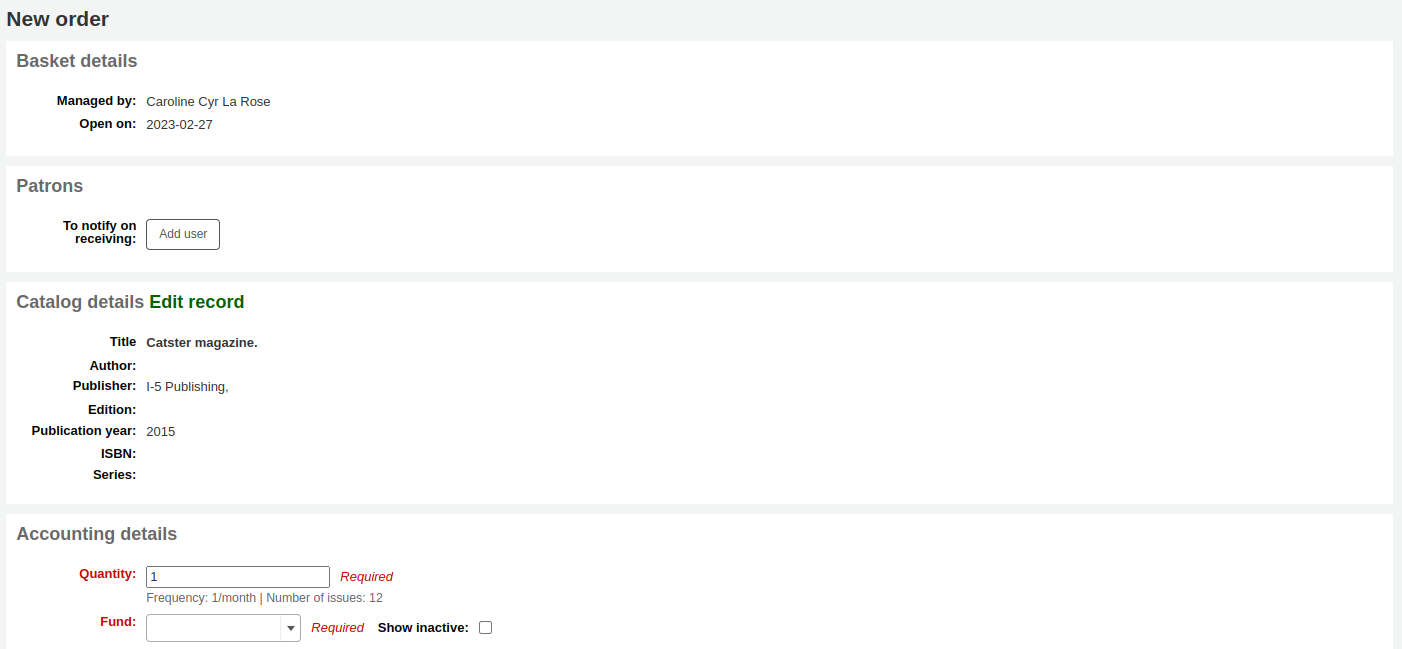Open the Fund selection dropdown
The width and height of the screenshot is (1402, 649).
(215, 628)
